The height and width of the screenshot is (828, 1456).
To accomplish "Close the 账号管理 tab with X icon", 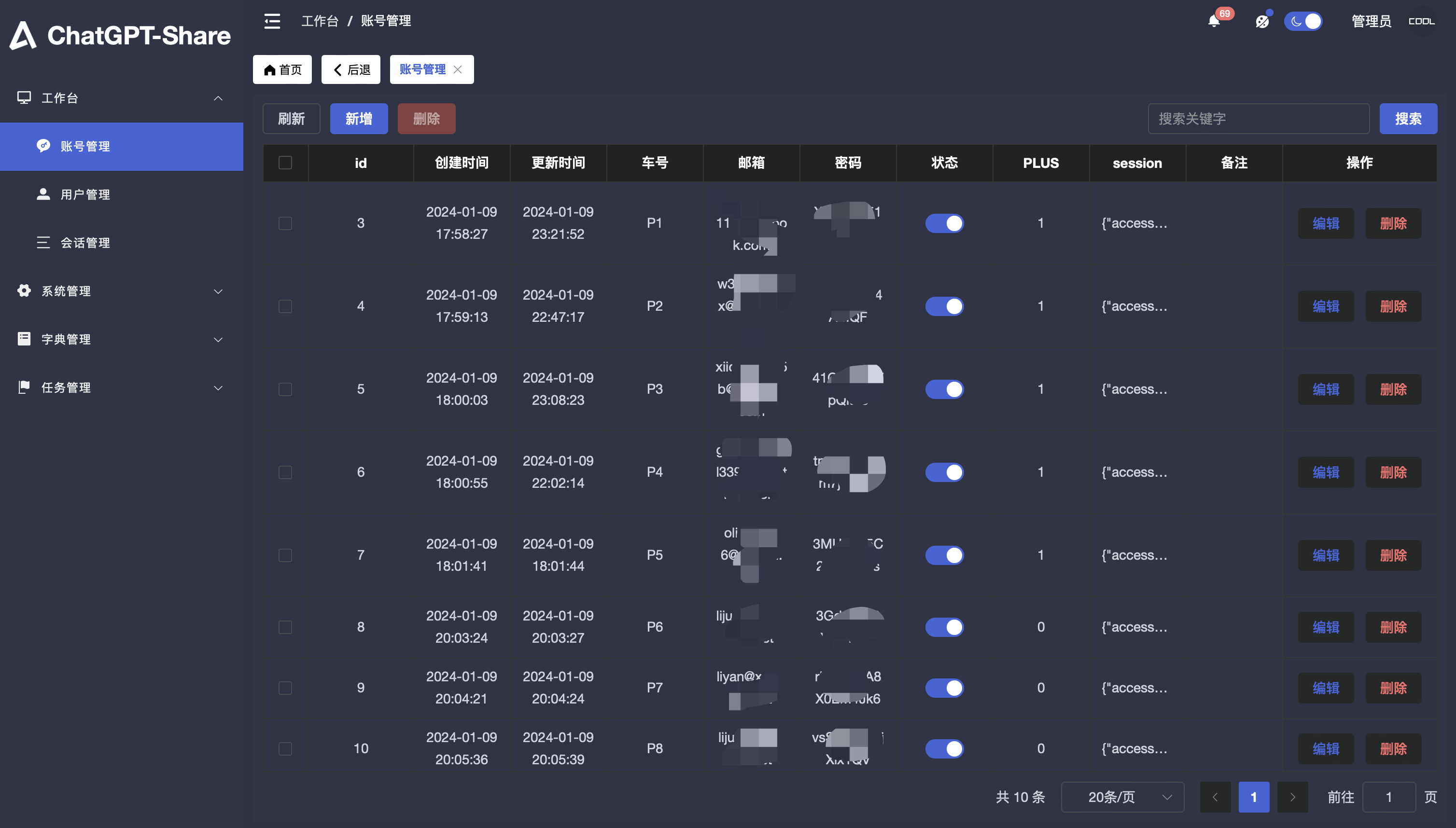I will tap(458, 69).
